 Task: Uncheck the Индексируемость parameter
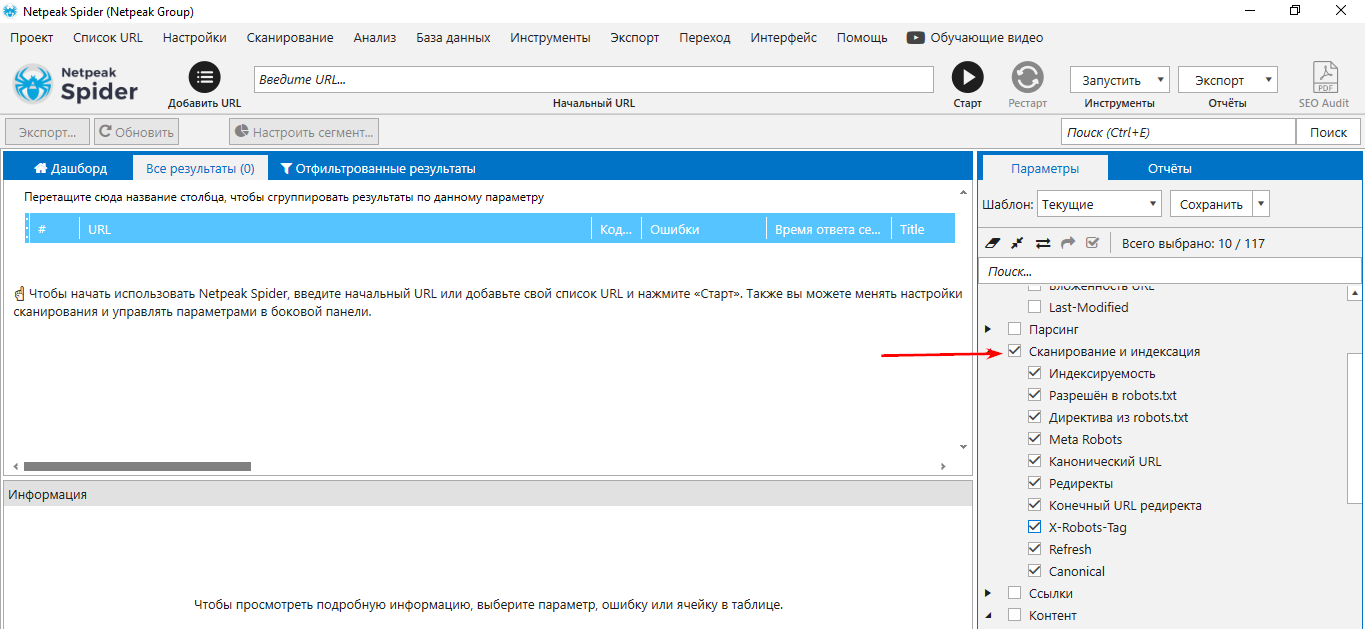[1035, 373]
